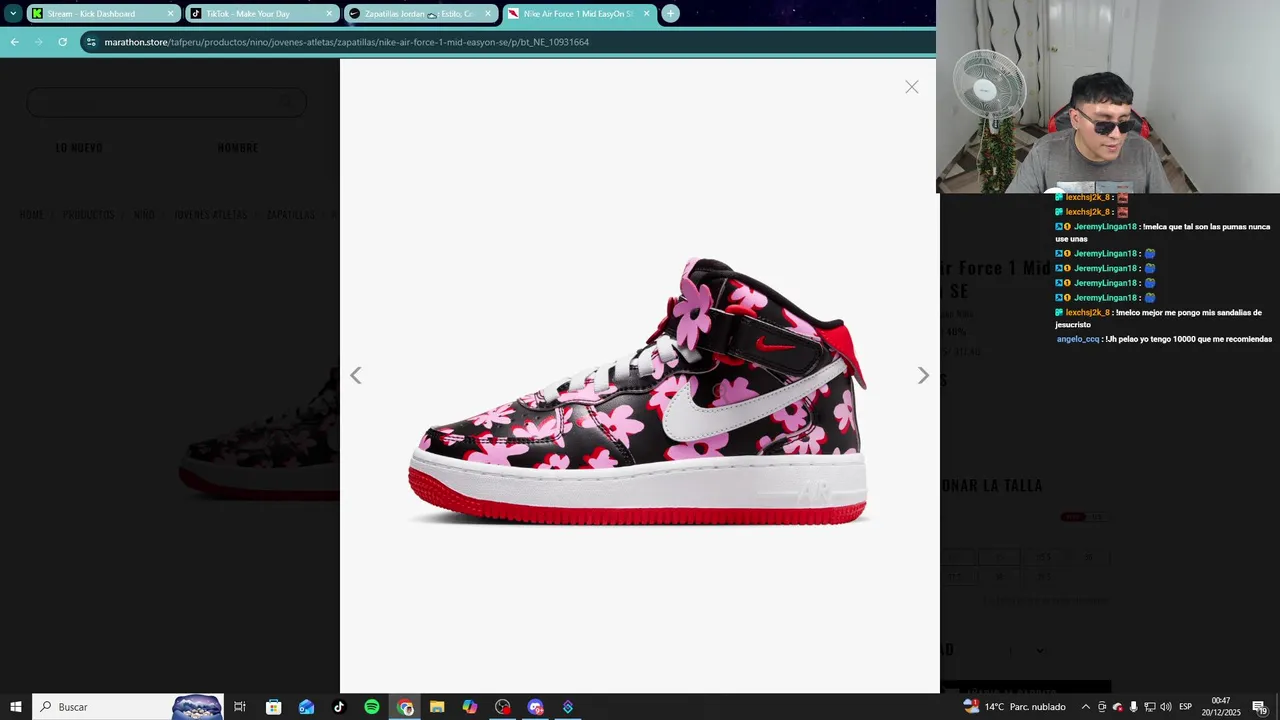Image resolution: width=1280 pixels, height=720 pixels.
Task: Open Task View on the taskbar
Action: (240, 707)
